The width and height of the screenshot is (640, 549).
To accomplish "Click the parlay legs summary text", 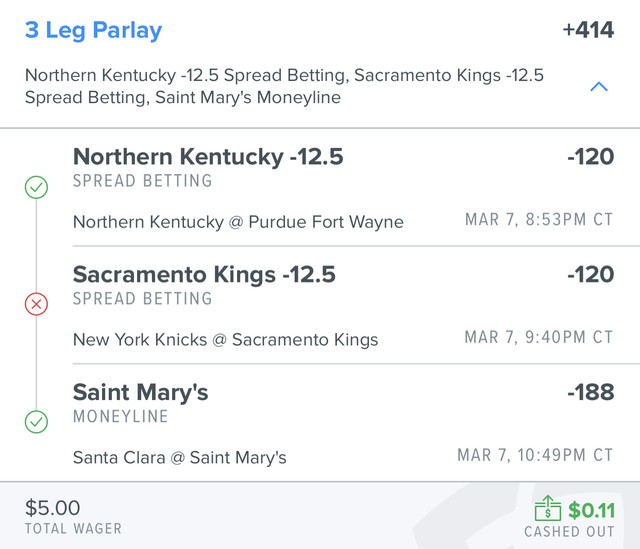I will click(x=285, y=87).
